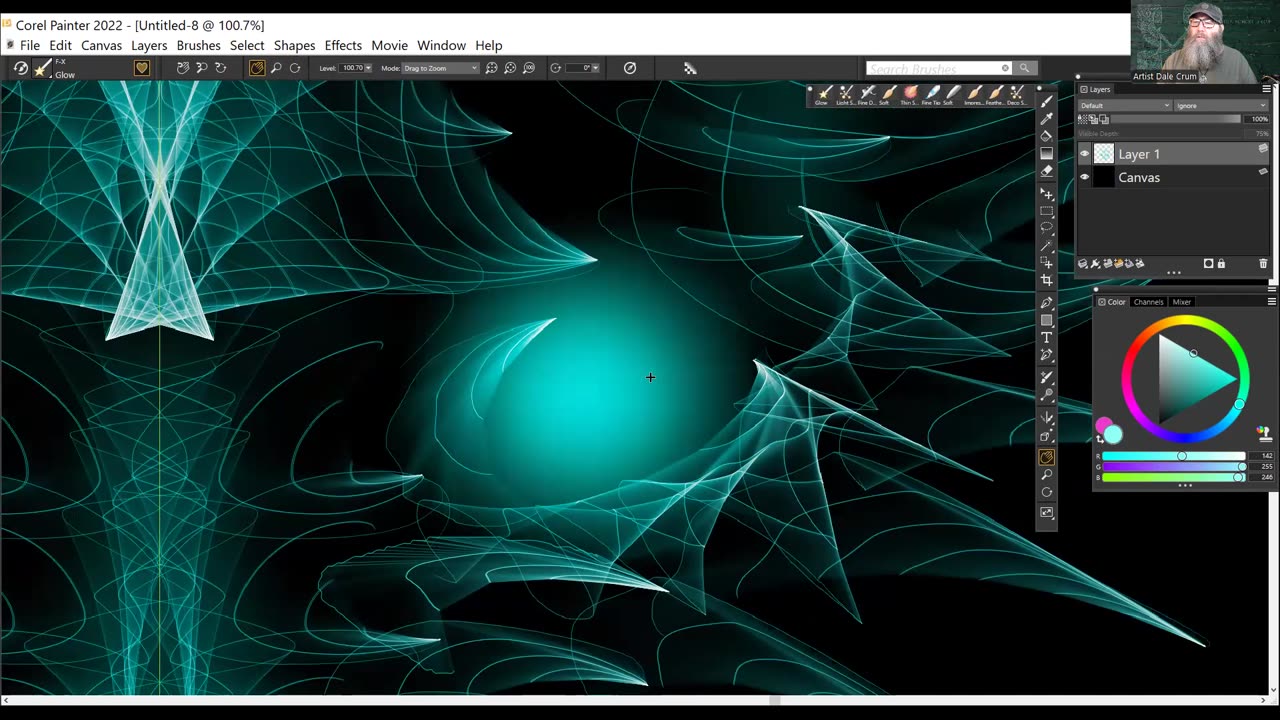This screenshot has width=1280, height=720.
Task: Pick the Light S... brush in recent brushes
Action: click(845, 94)
